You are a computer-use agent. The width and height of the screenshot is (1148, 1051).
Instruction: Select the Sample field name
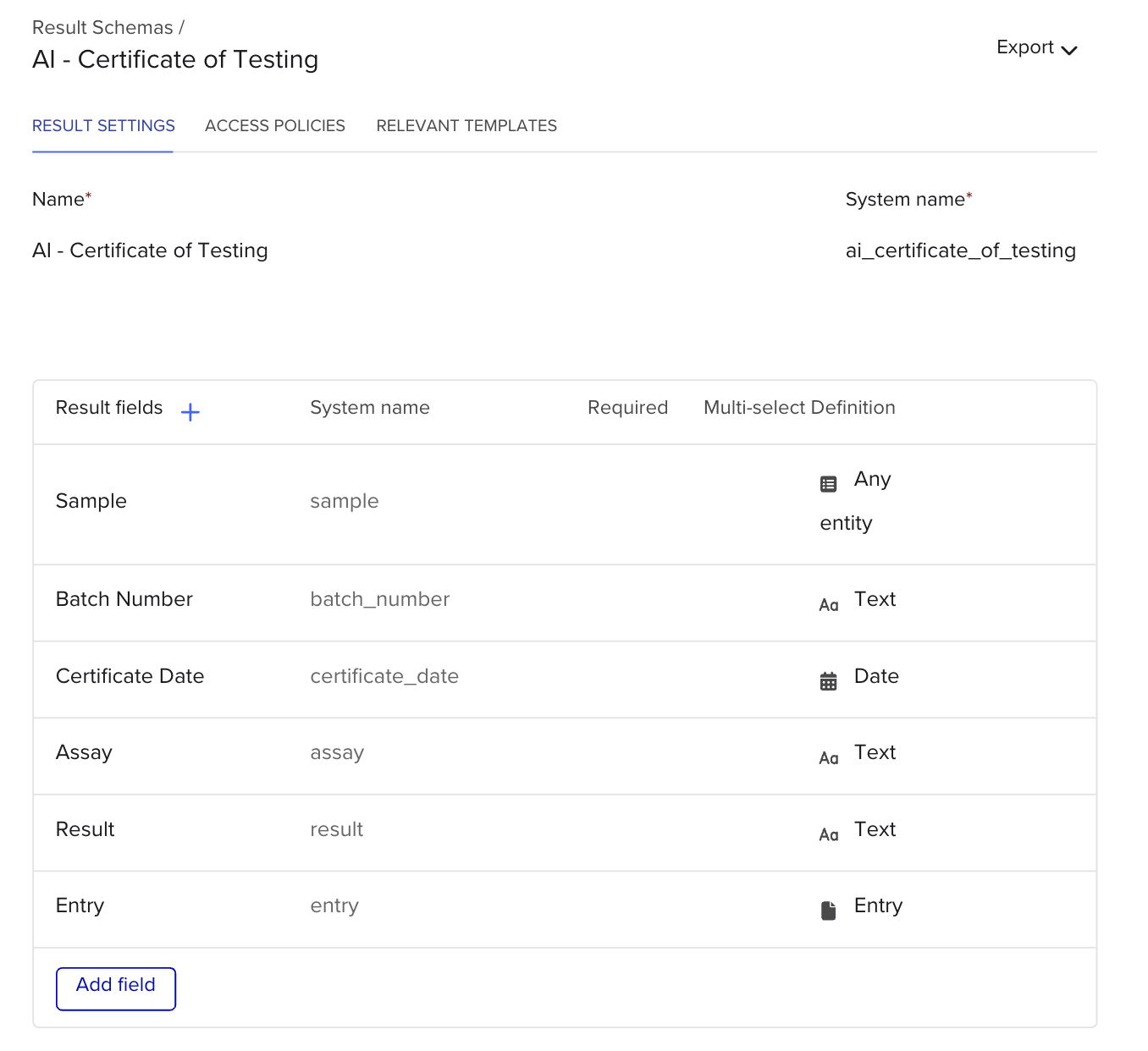[x=91, y=501]
